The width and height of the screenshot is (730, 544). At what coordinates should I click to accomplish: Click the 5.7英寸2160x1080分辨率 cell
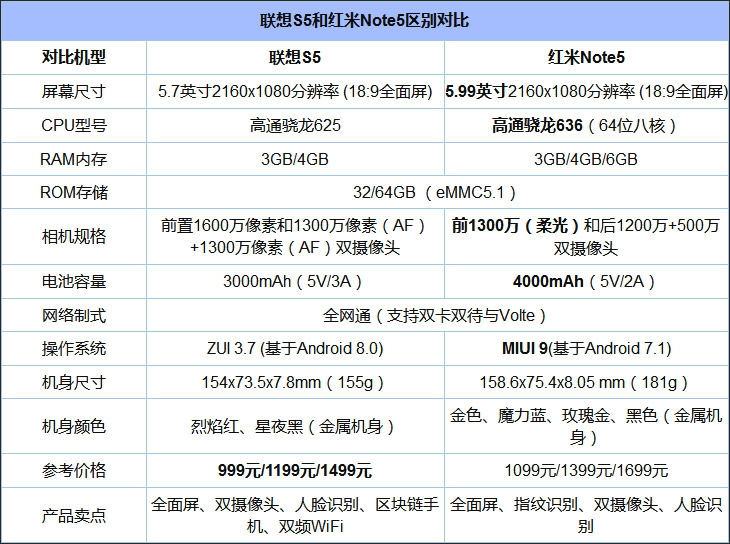pos(295,91)
